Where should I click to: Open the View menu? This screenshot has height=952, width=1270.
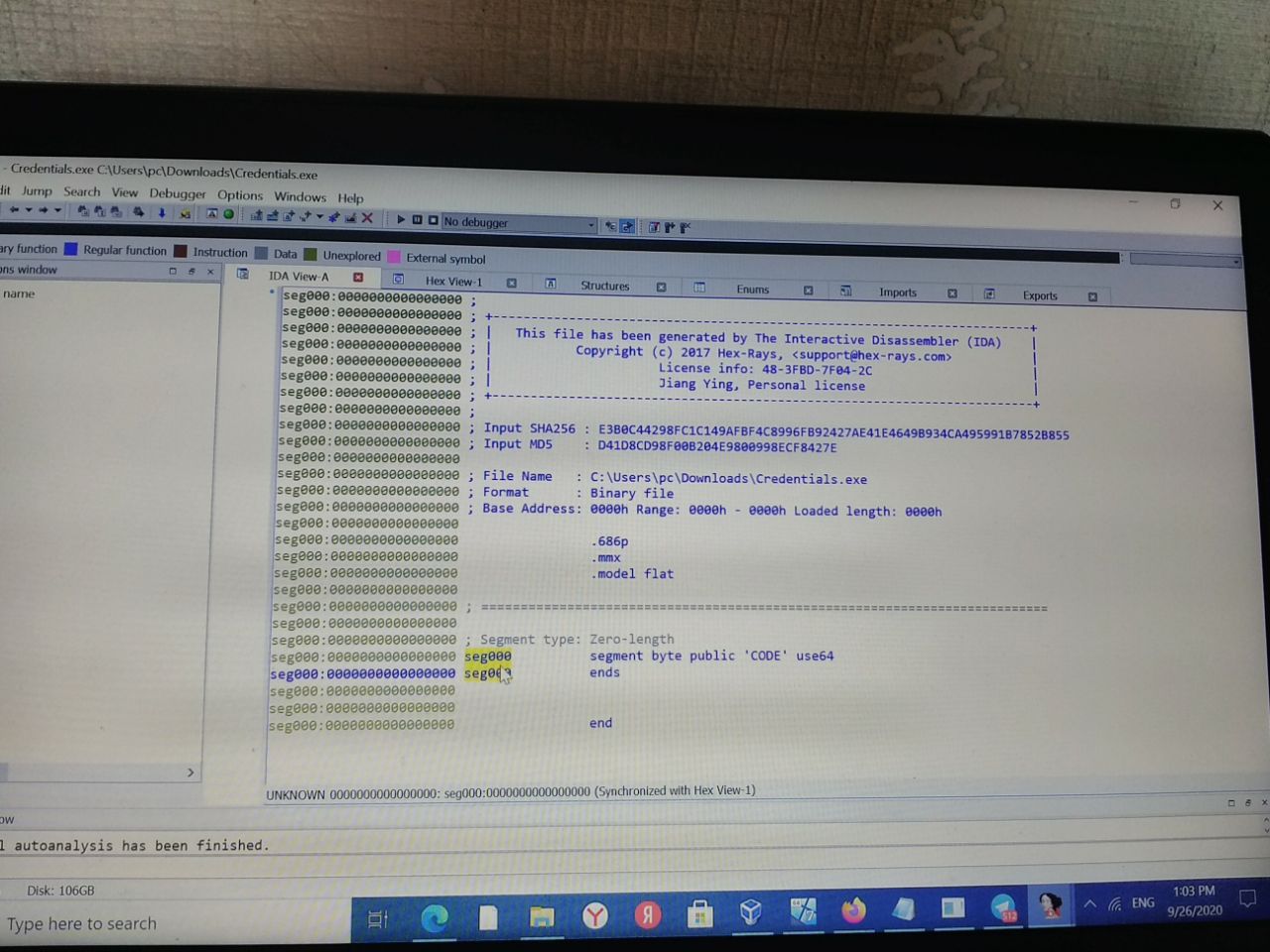[124, 192]
